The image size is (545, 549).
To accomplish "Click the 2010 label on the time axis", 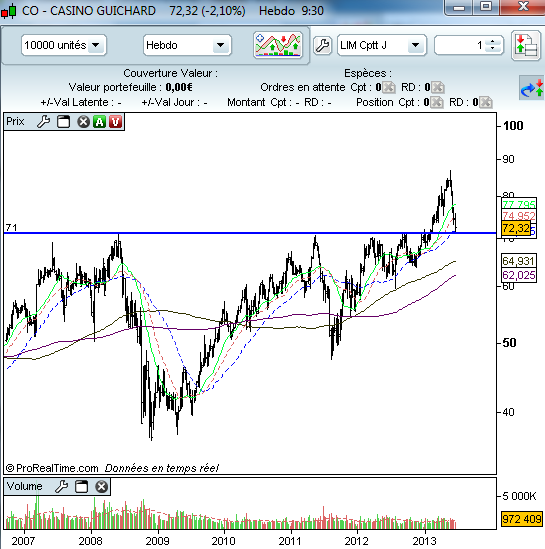I will [x=223, y=541].
